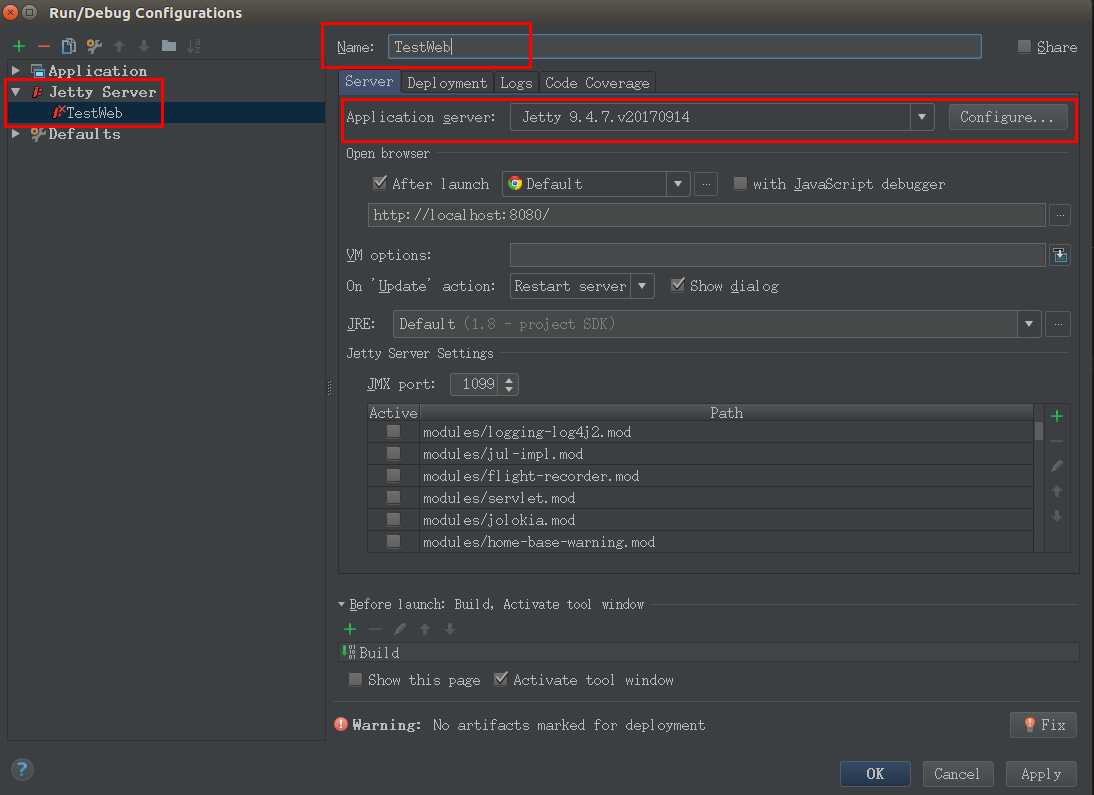Image resolution: width=1094 pixels, height=795 pixels.
Task: Move the module path up in the table
Action: tap(1057, 491)
